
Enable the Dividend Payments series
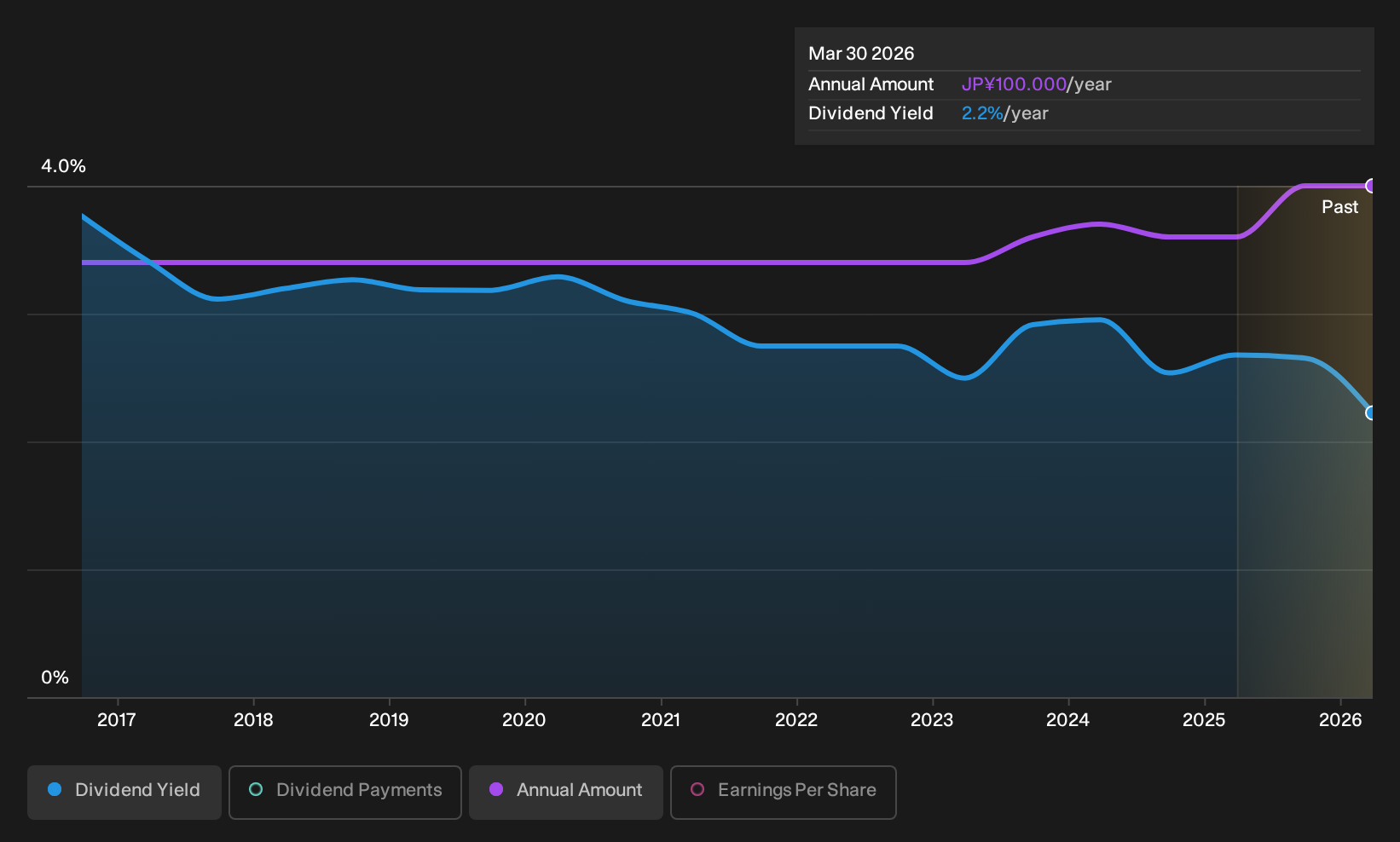pos(345,793)
